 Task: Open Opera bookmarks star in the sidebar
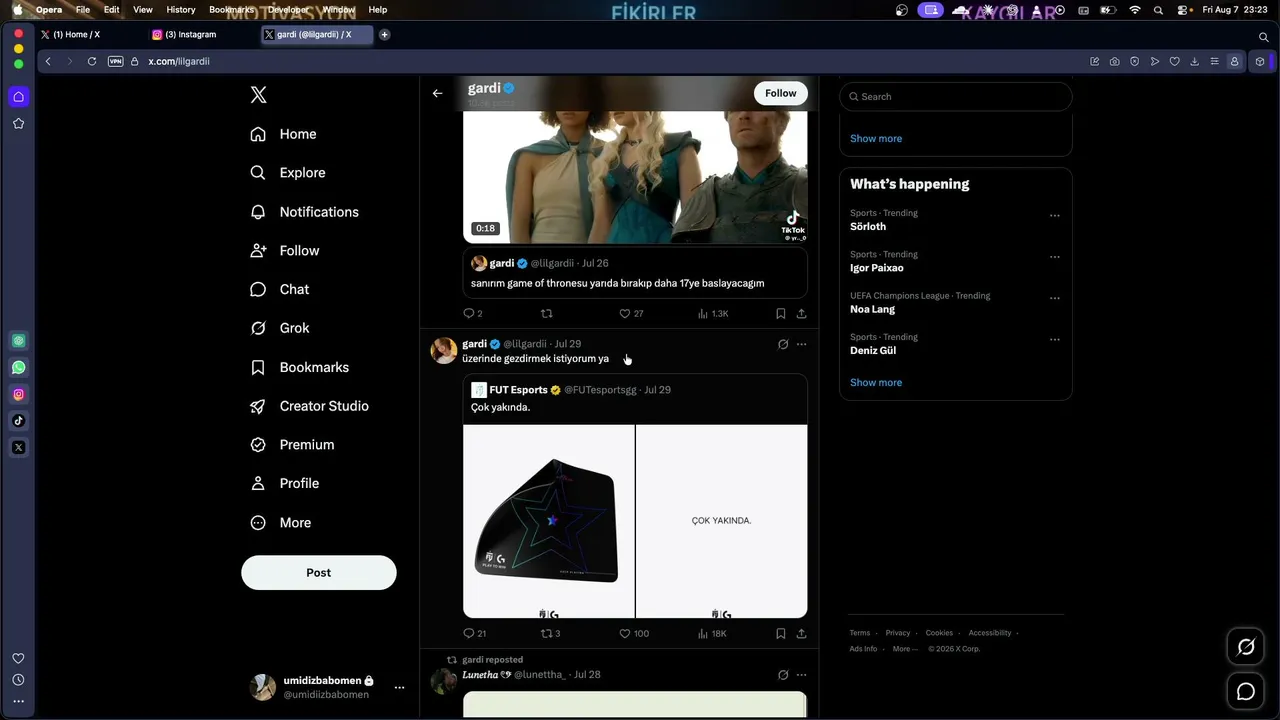tap(18, 123)
